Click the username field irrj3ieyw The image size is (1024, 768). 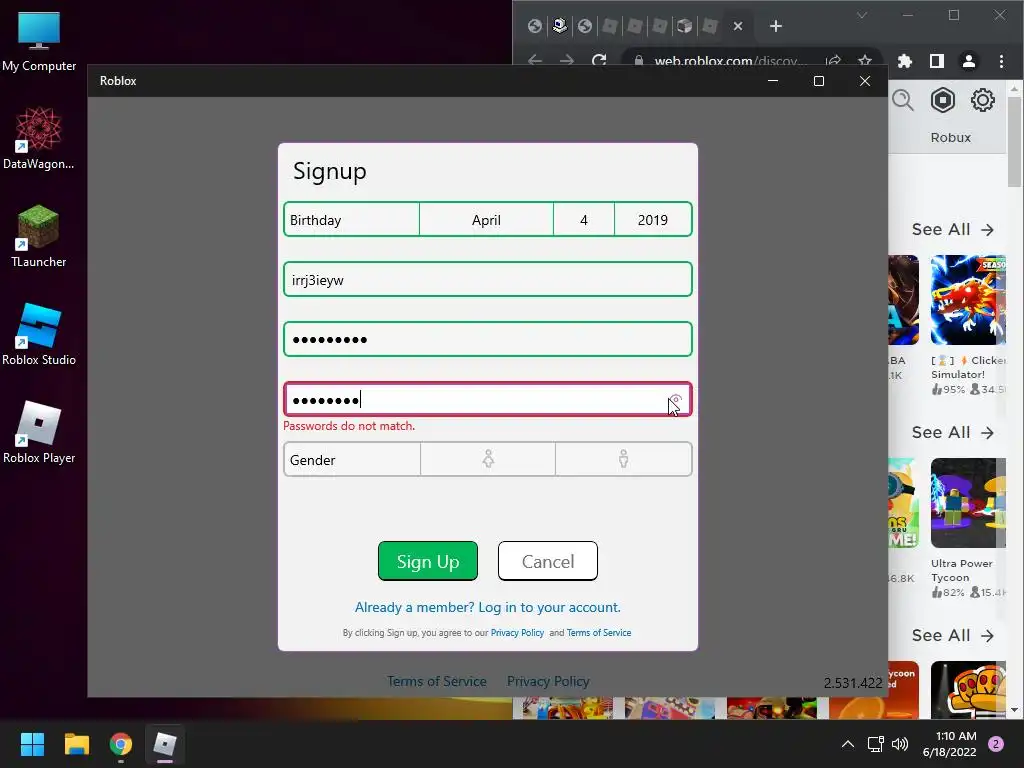click(x=488, y=280)
